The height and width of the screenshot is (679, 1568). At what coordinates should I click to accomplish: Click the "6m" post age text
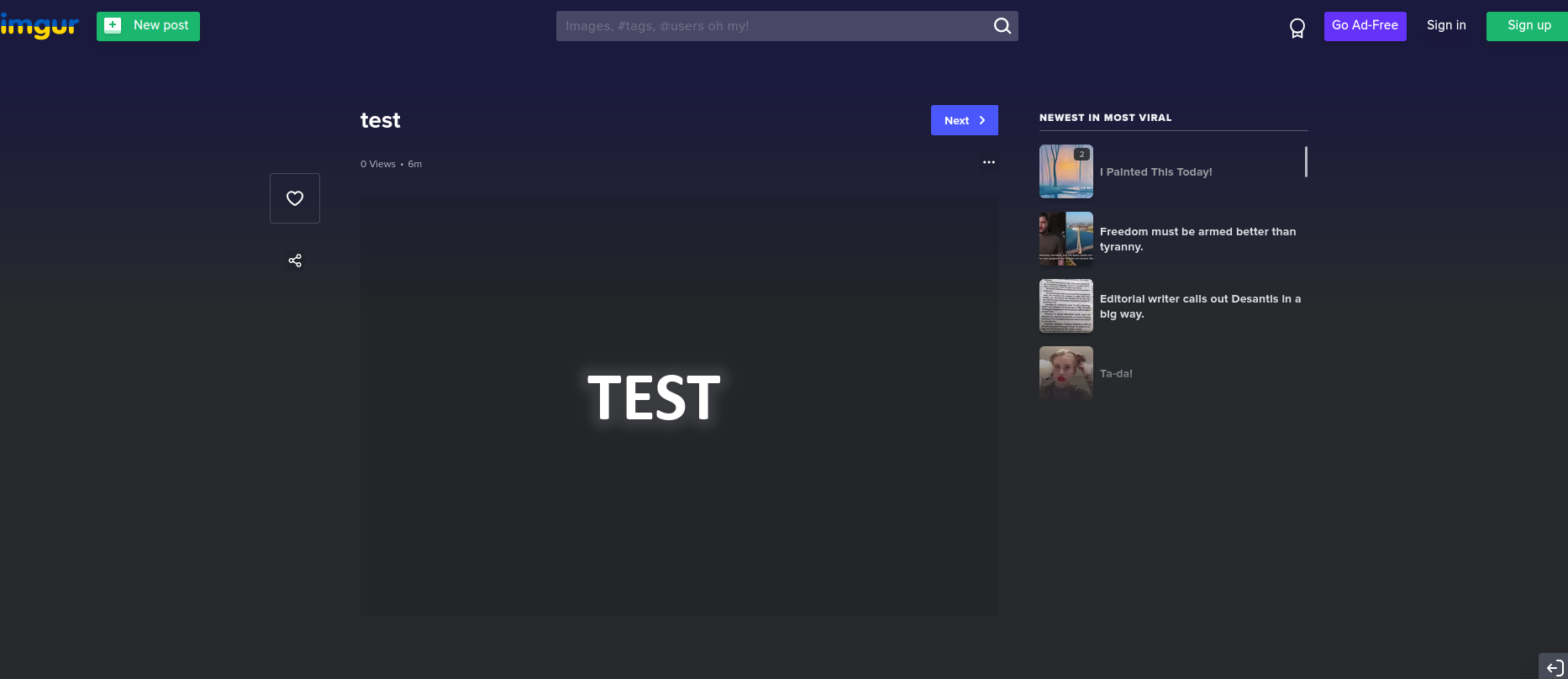point(415,164)
